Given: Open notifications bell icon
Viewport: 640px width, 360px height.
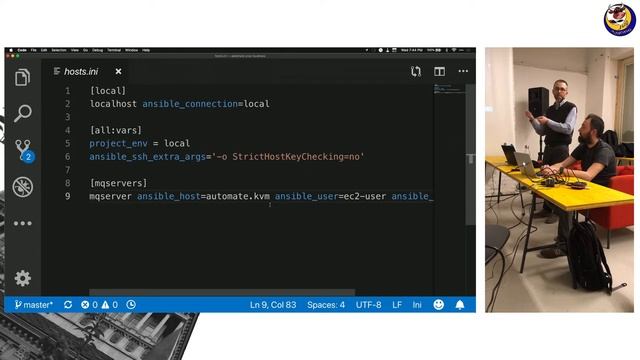Looking at the screenshot, I should (x=460, y=305).
